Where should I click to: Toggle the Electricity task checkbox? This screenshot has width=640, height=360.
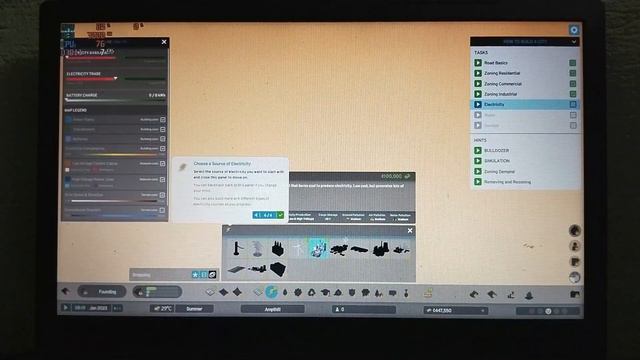pos(573,104)
